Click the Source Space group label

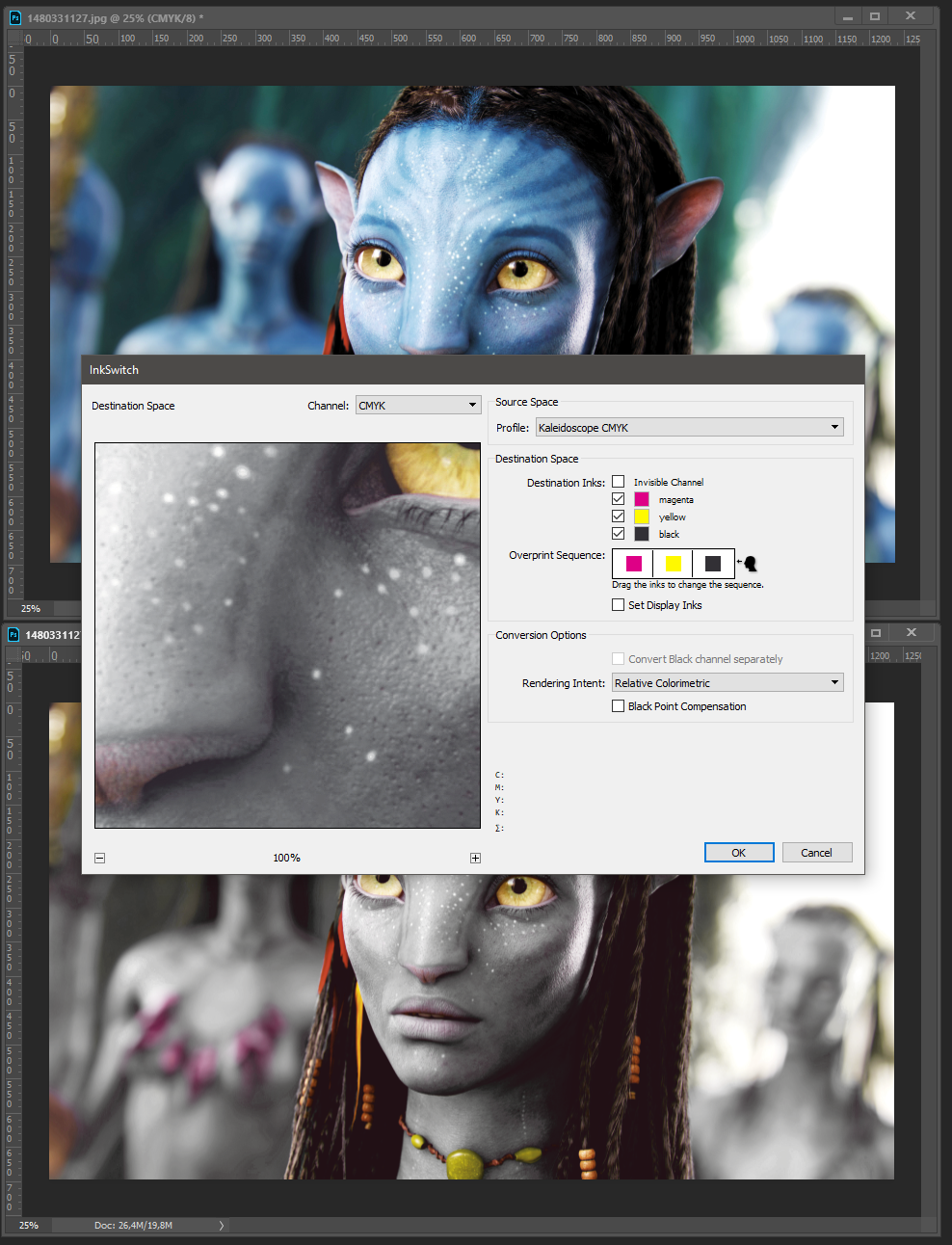coord(527,402)
